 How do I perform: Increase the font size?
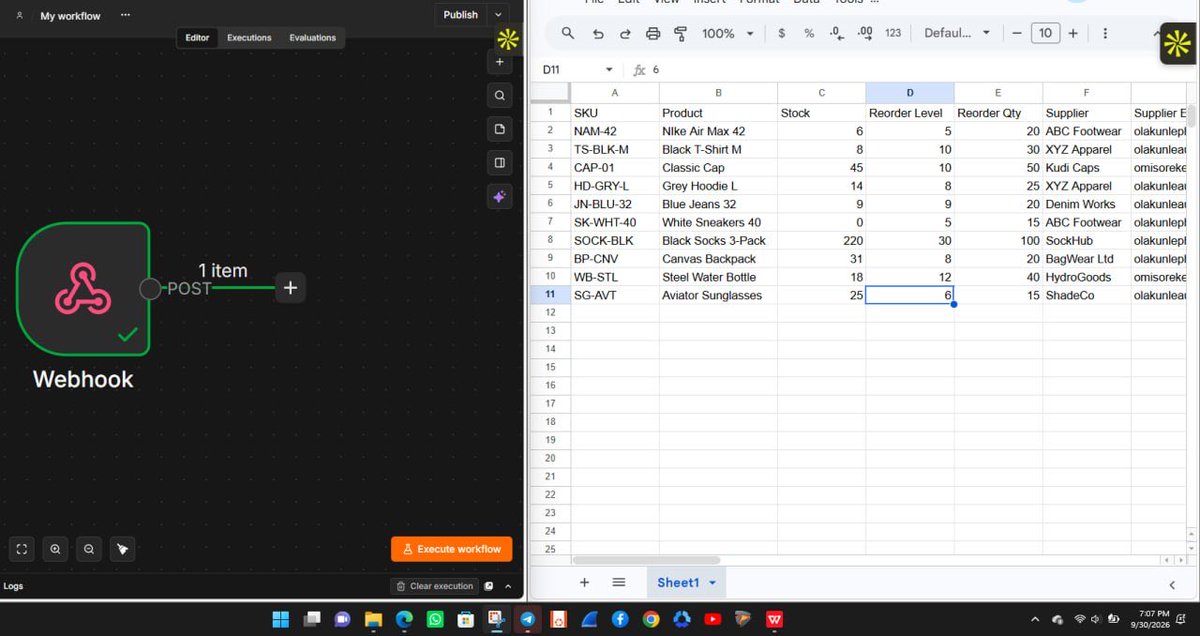1073,33
